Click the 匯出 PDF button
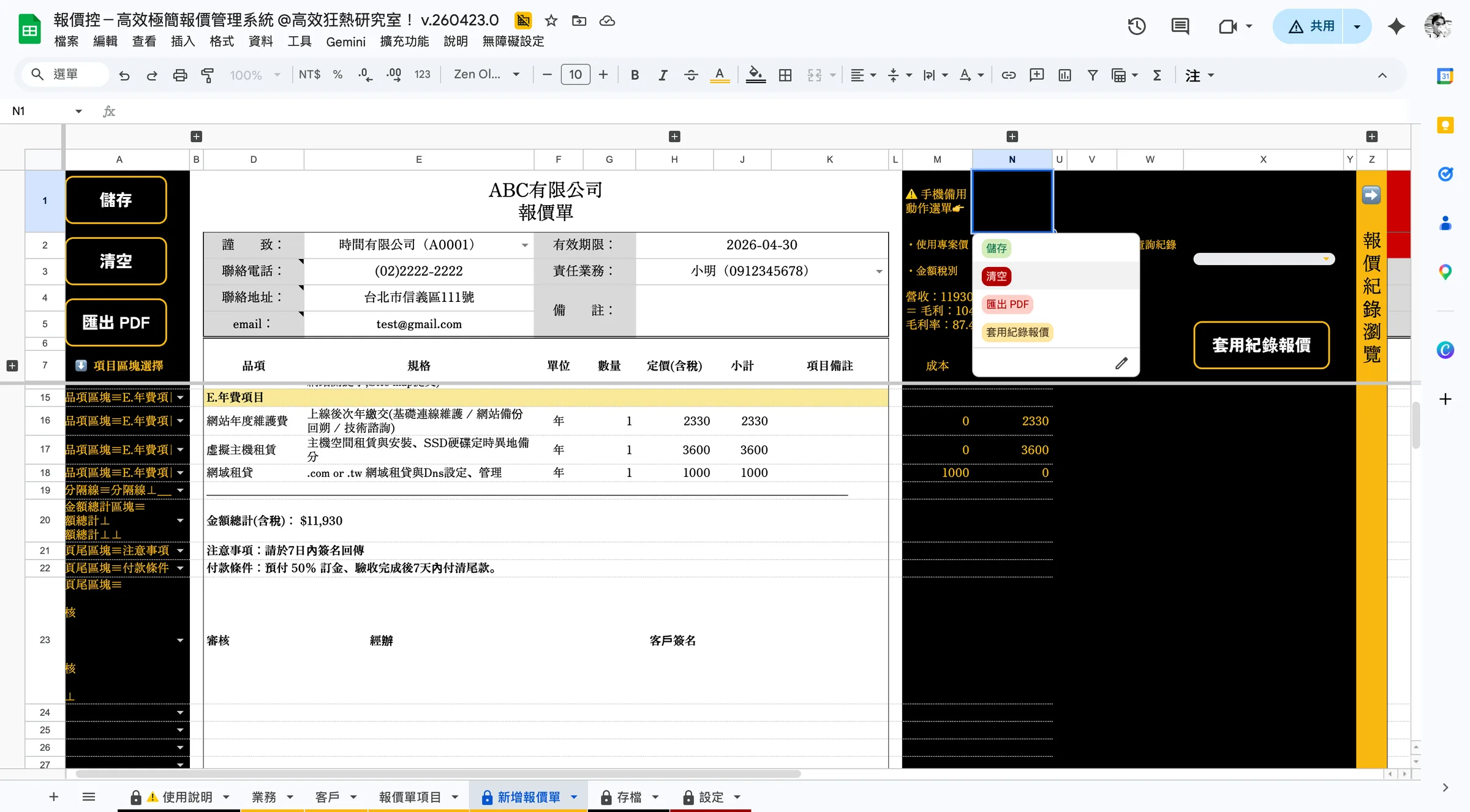 [116, 323]
